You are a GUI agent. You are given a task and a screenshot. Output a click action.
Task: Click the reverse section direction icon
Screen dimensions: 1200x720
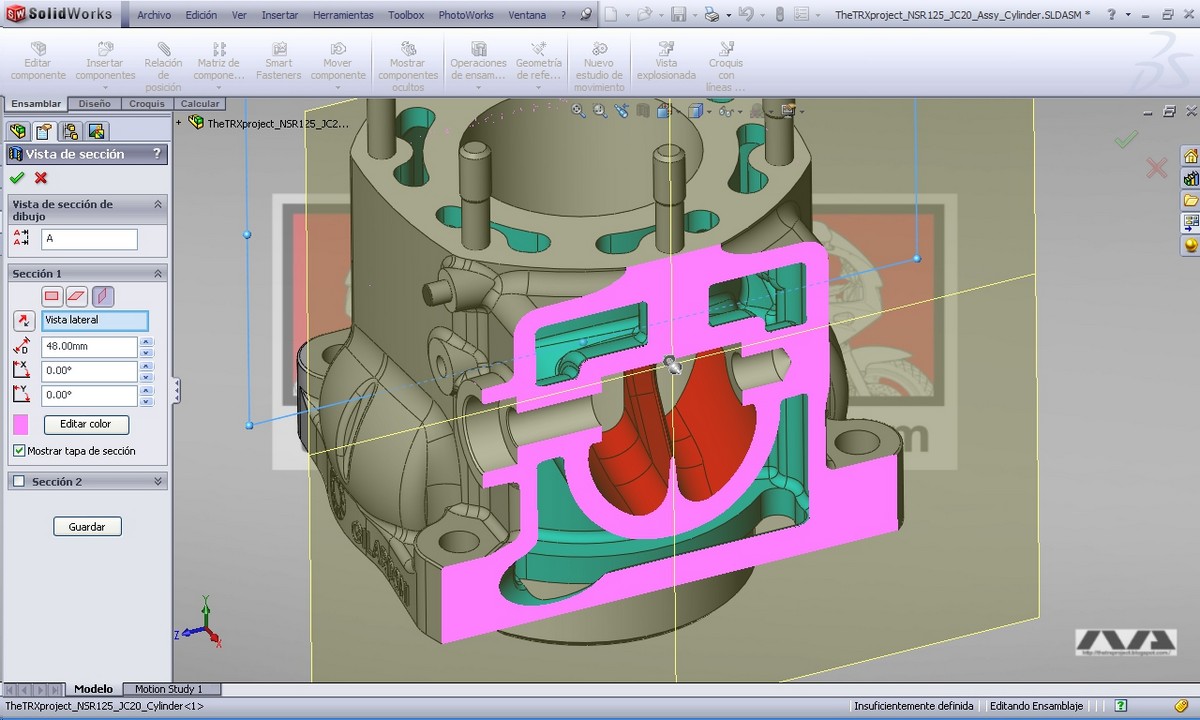pos(23,321)
